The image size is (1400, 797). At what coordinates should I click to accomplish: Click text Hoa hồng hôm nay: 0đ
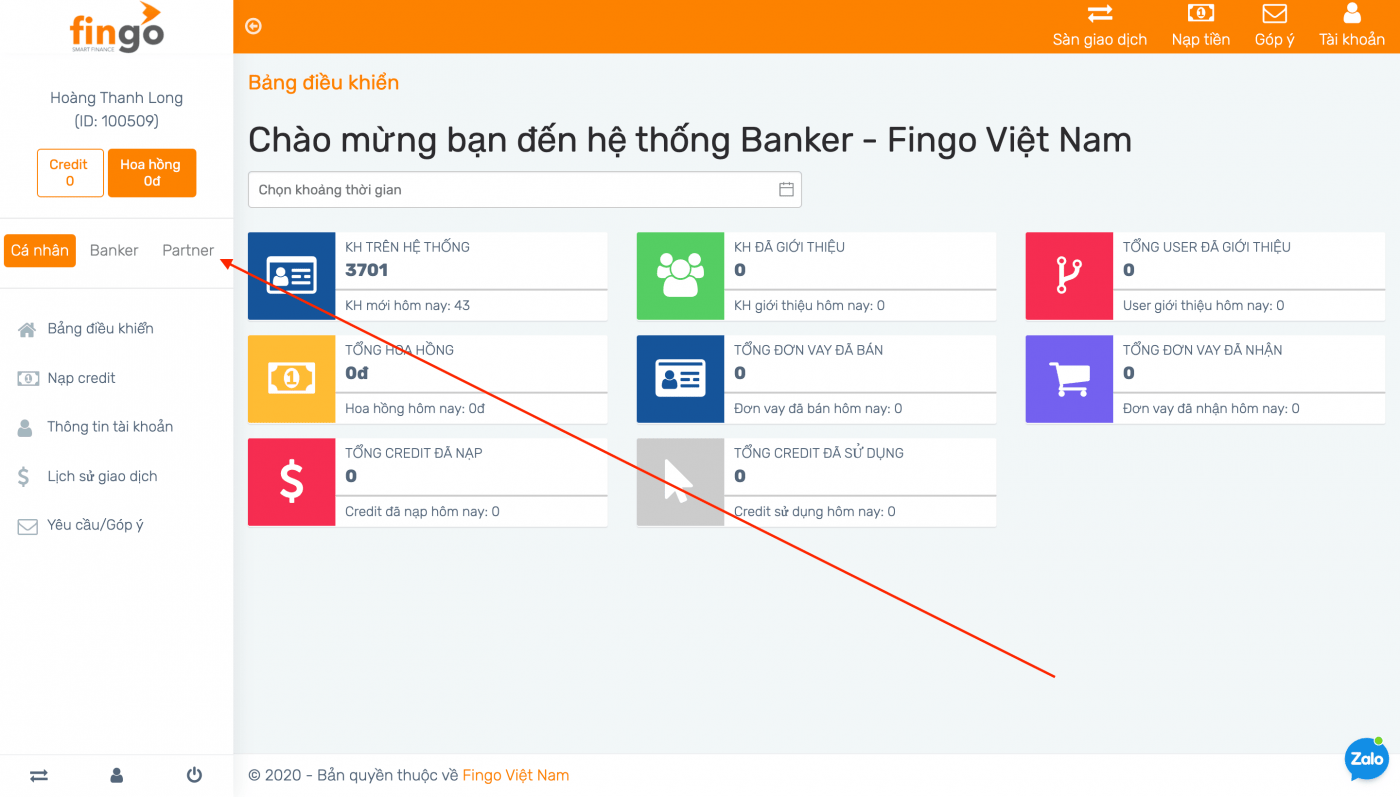click(415, 408)
